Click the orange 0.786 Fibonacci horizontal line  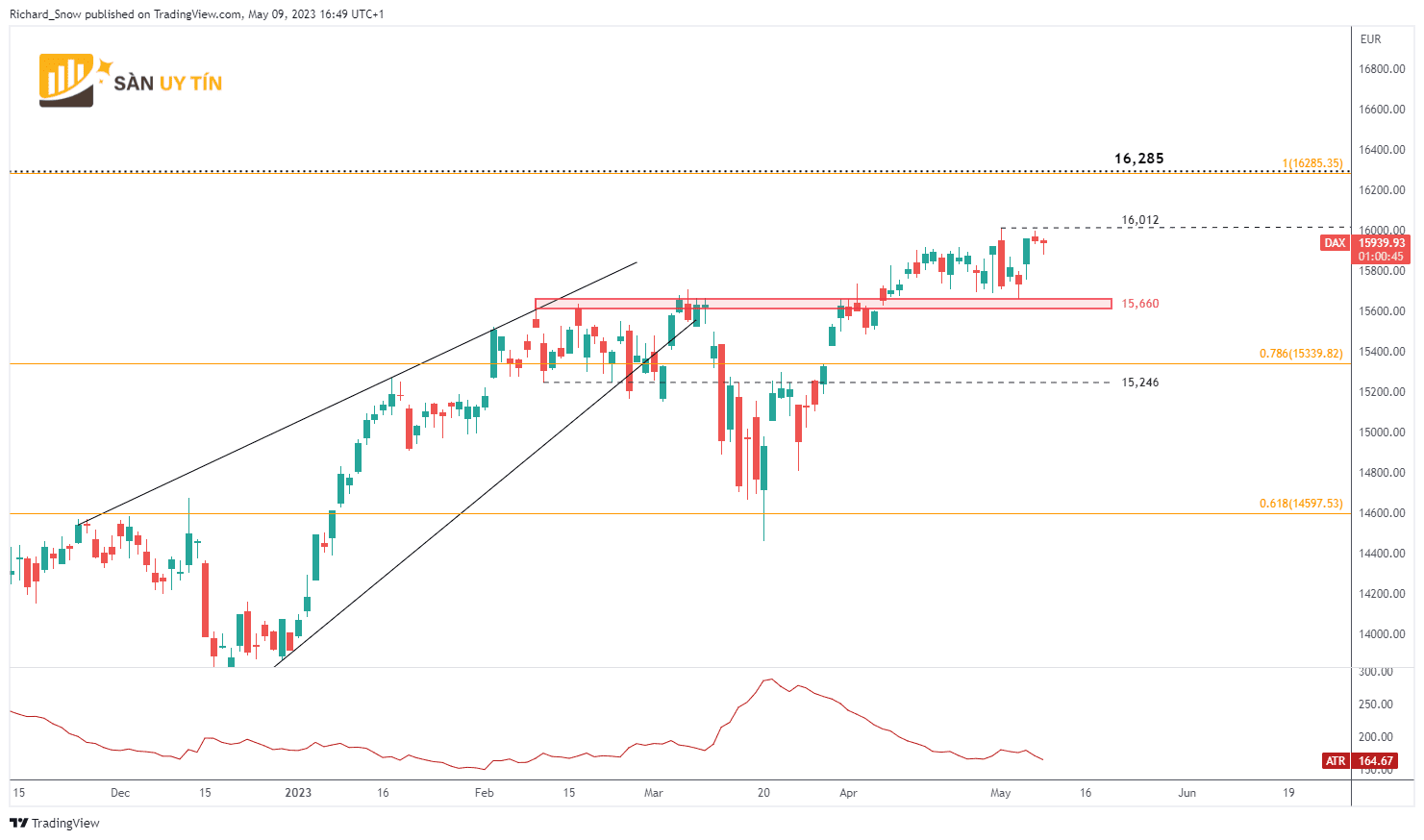(x=680, y=363)
